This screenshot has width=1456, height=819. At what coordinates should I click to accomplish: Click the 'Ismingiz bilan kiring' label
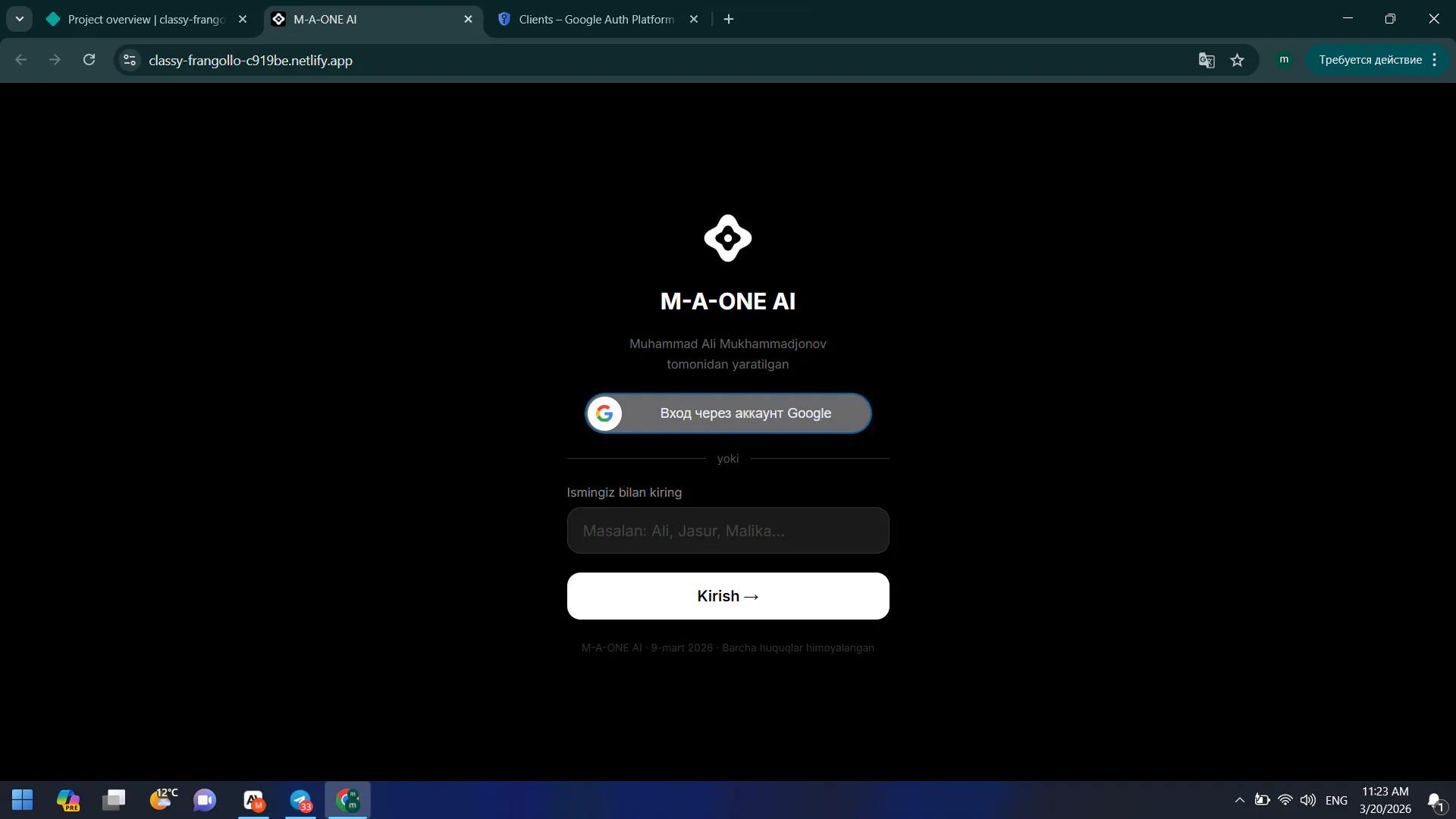[624, 492]
